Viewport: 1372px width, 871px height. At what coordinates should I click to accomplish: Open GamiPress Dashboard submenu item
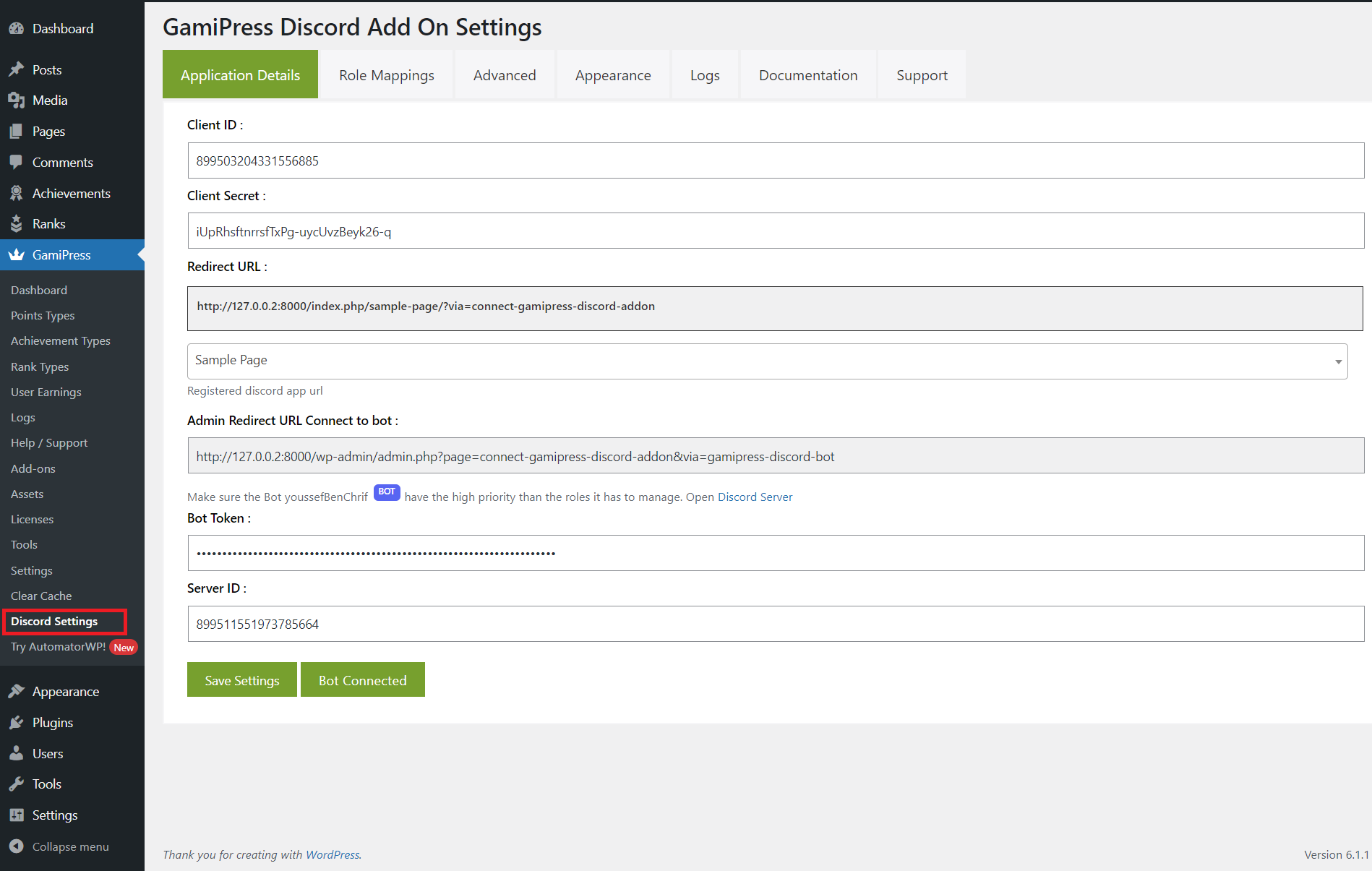tap(39, 290)
